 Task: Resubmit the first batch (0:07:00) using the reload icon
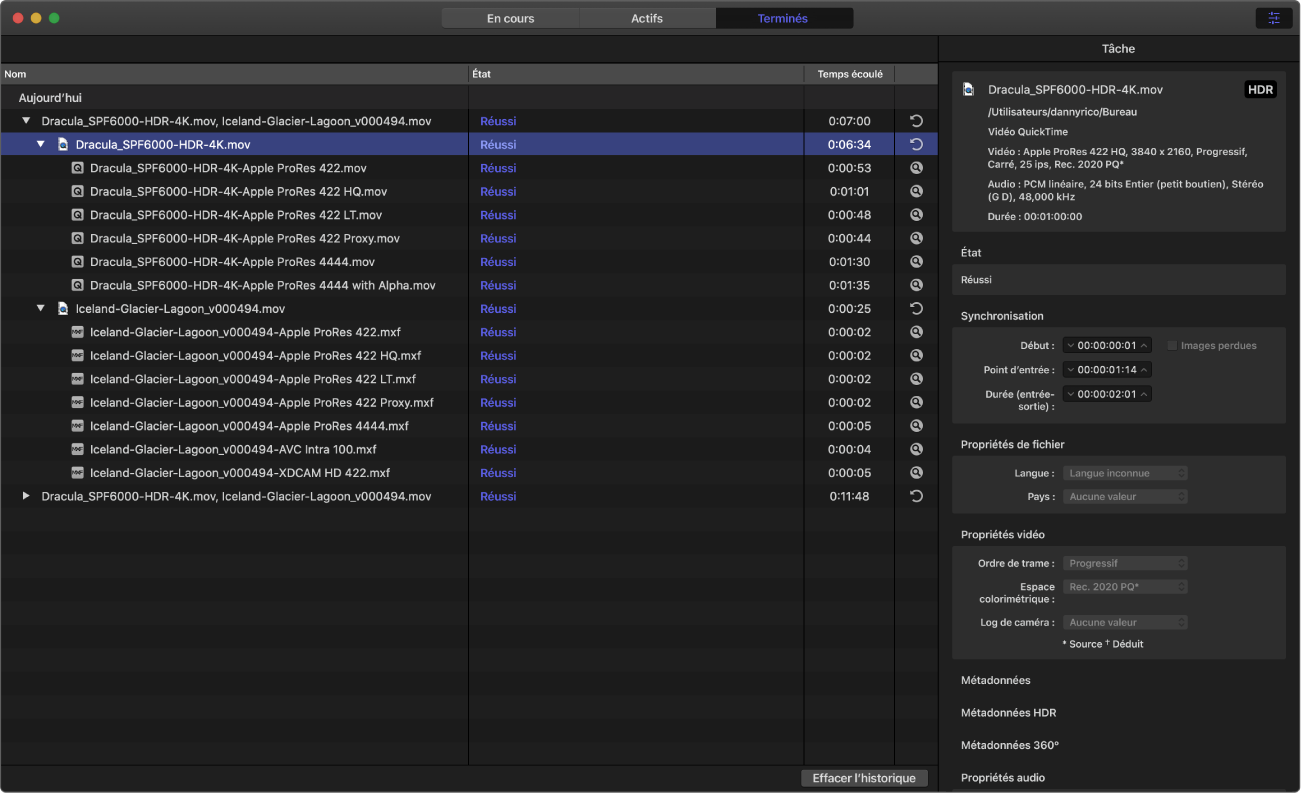[916, 121]
